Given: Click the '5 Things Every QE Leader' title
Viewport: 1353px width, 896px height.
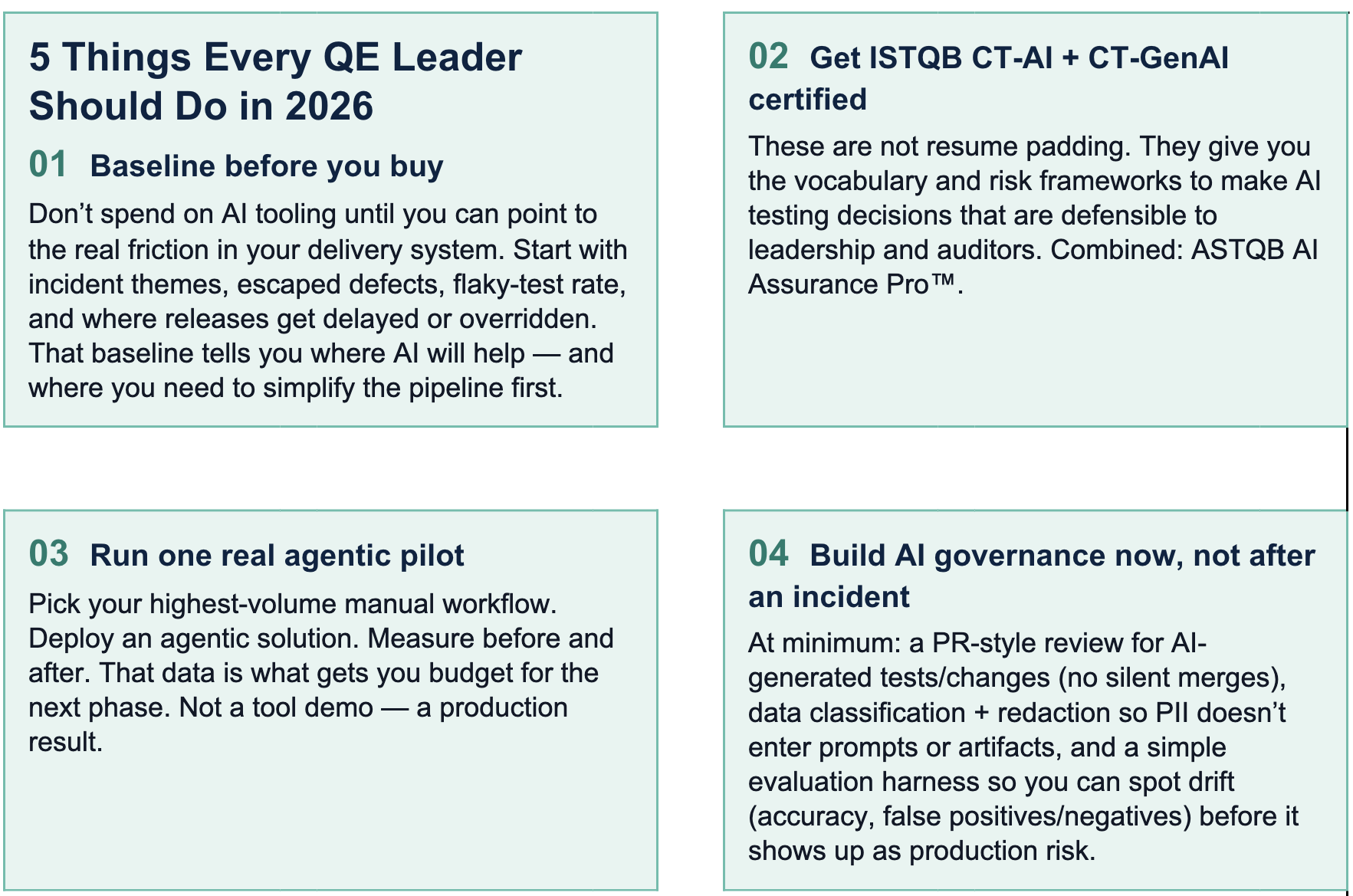Looking at the screenshot, I should [x=275, y=57].
